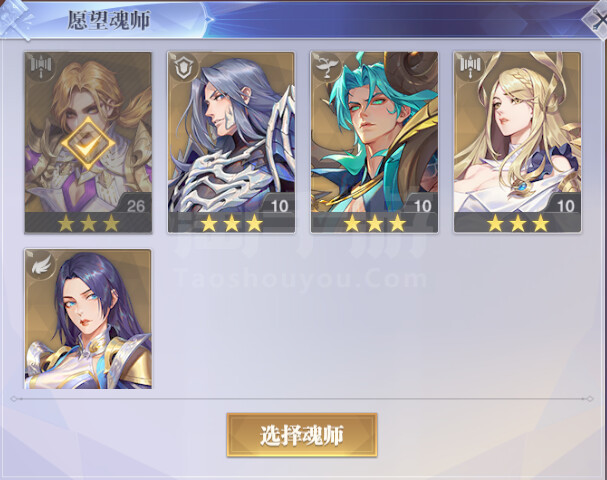
Task: Click the support class icon on teal-haired card
Action: [x=327, y=67]
